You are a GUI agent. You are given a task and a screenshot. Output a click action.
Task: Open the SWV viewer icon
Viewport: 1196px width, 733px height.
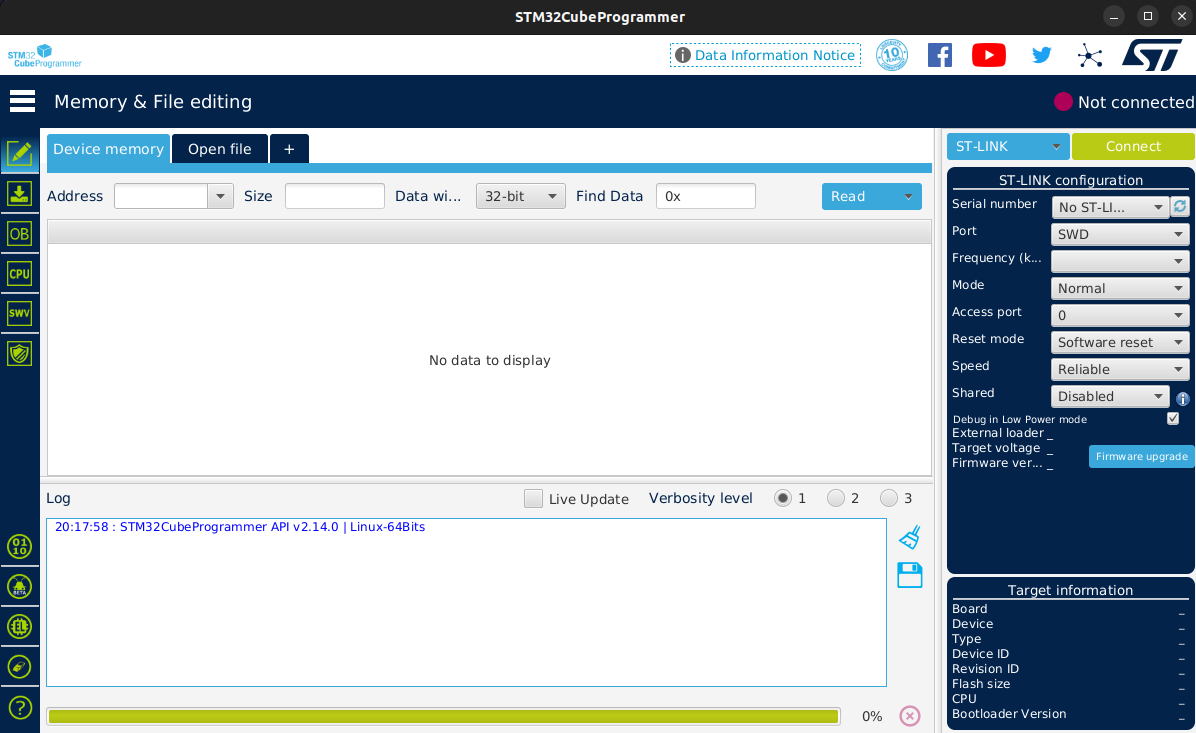click(x=19, y=313)
